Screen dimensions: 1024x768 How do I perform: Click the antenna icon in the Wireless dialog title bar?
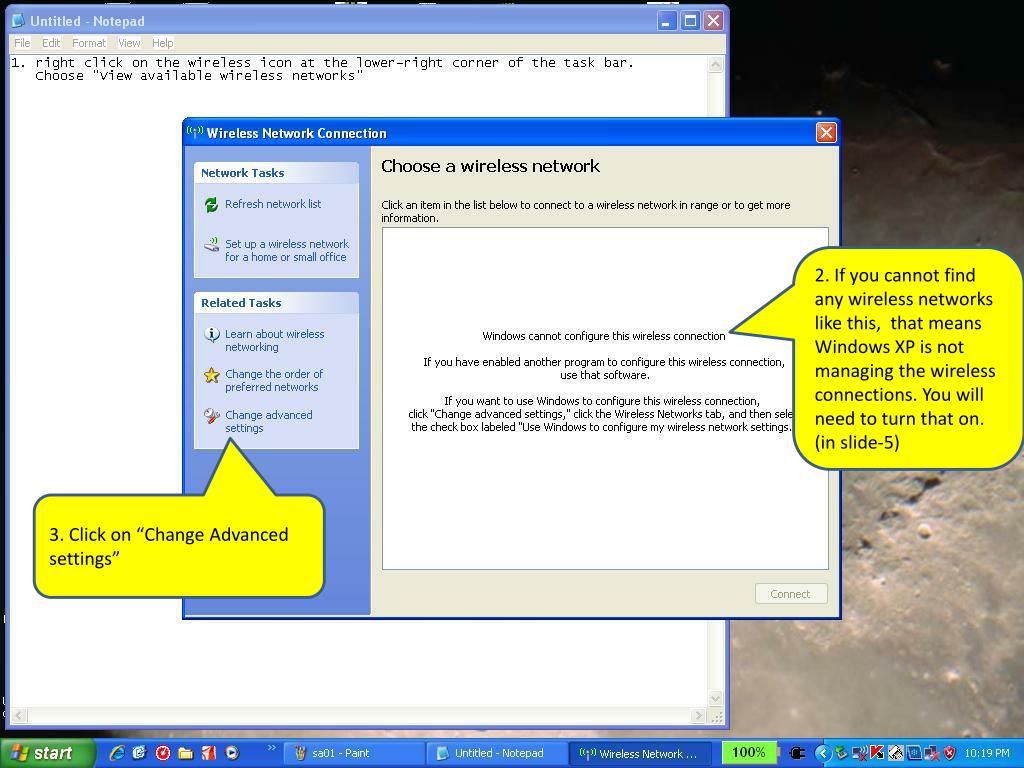tap(195, 132)
